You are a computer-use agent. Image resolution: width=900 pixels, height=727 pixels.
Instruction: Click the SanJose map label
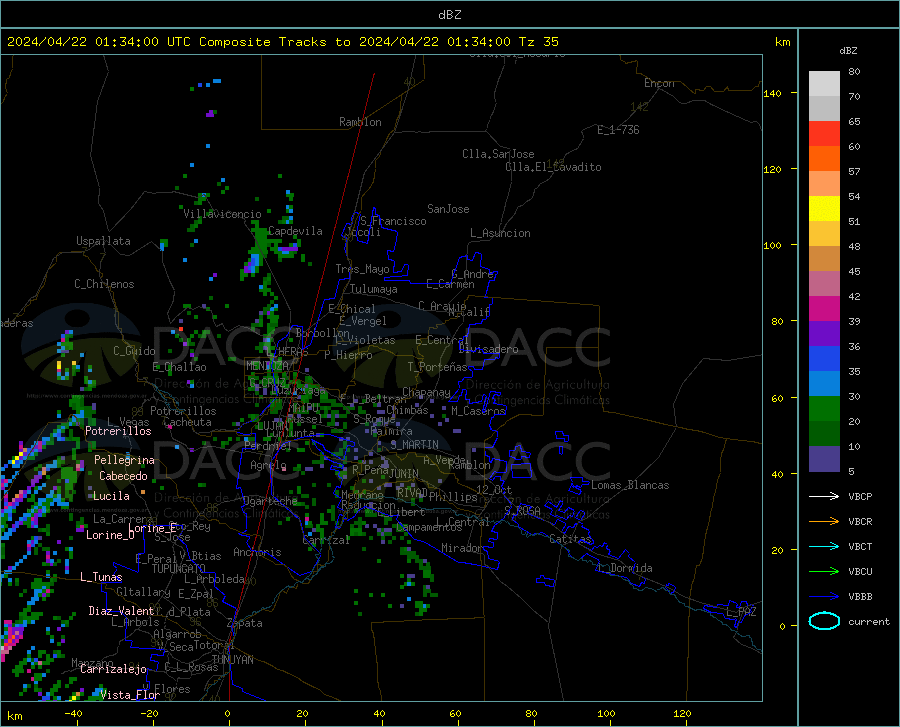point(448,209)
